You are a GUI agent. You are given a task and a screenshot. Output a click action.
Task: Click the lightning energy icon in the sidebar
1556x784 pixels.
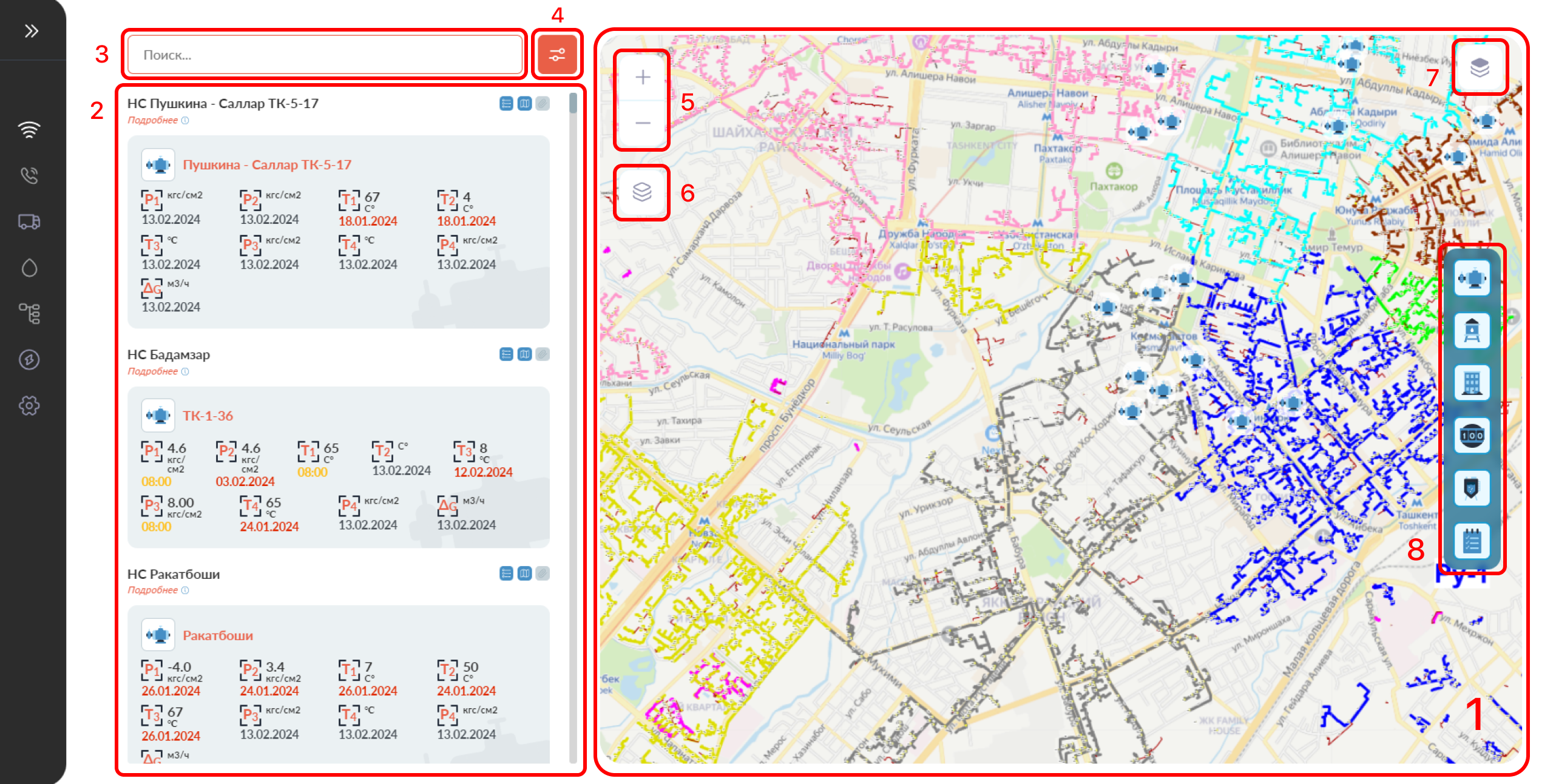[29, 359]
